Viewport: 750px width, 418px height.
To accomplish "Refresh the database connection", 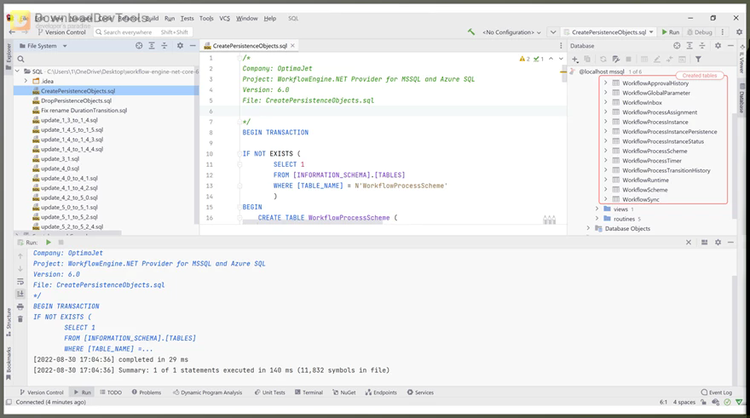I will (603, 59).
